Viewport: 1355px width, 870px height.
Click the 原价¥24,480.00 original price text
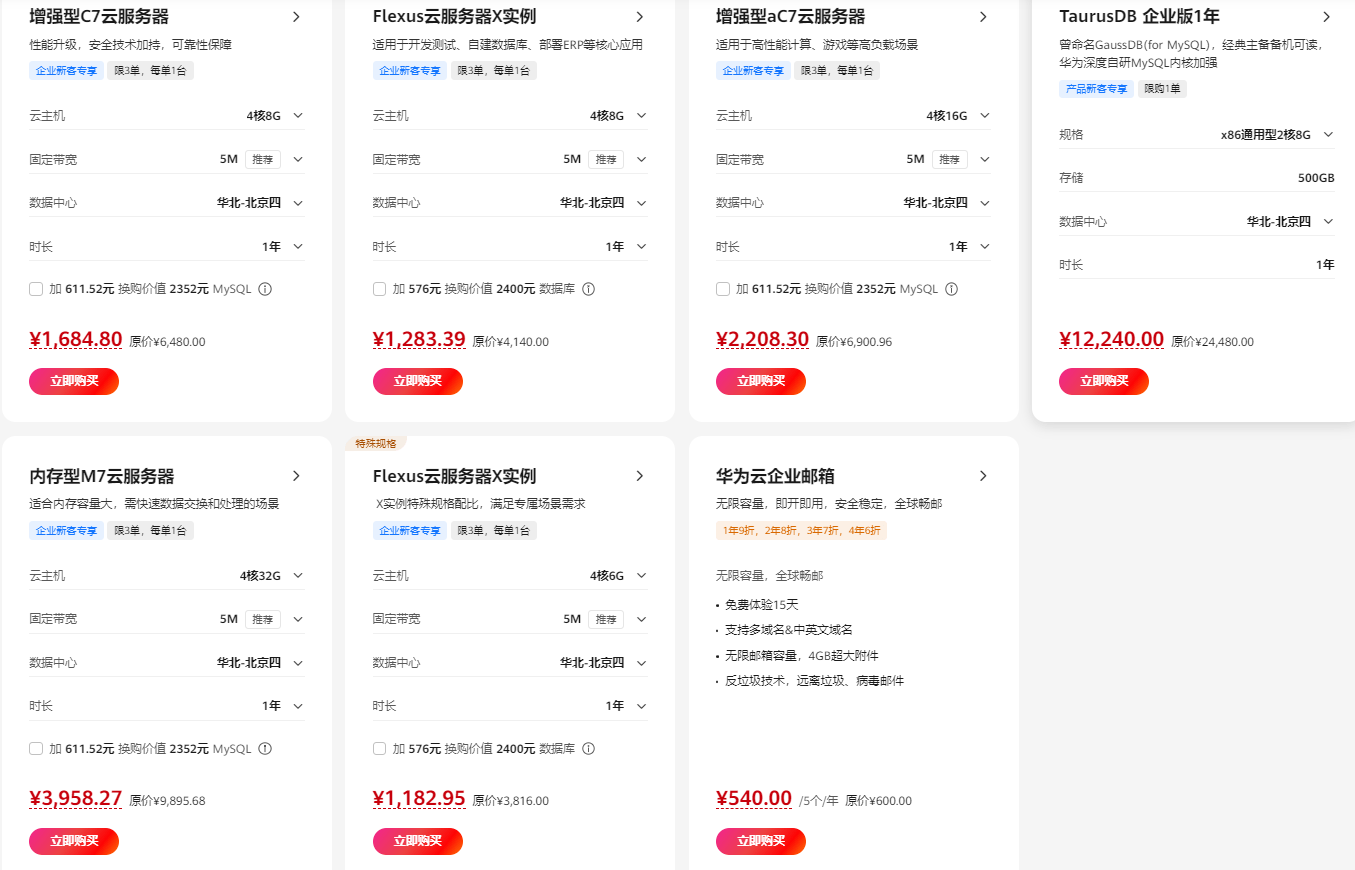click(x=1213, y=342)
